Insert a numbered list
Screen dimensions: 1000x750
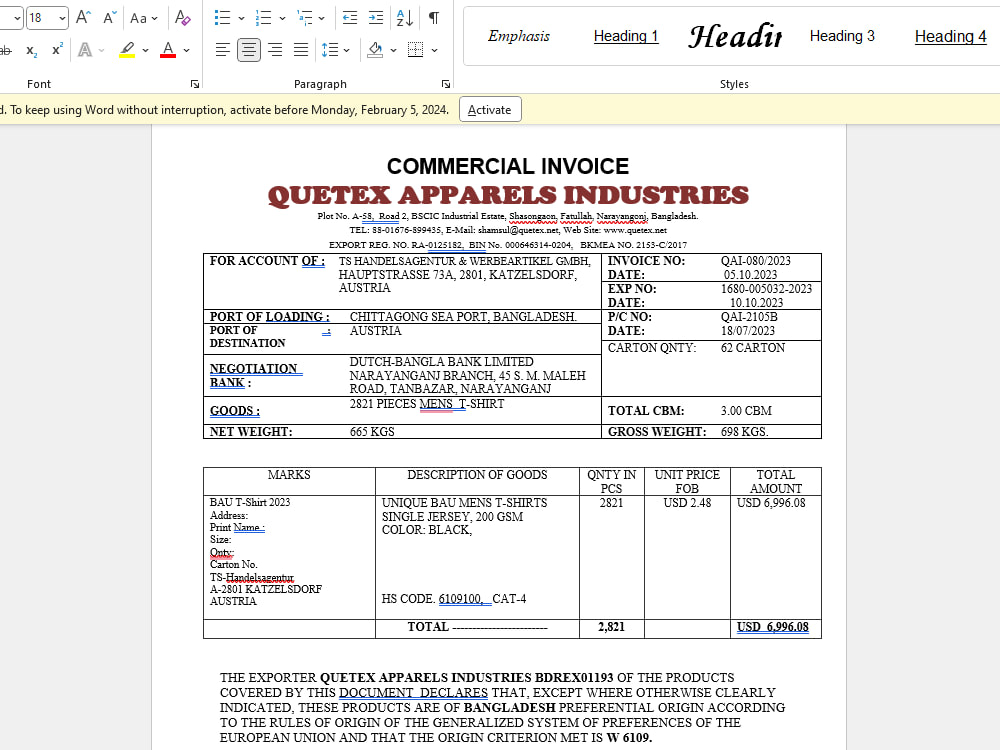coord(263,18)
